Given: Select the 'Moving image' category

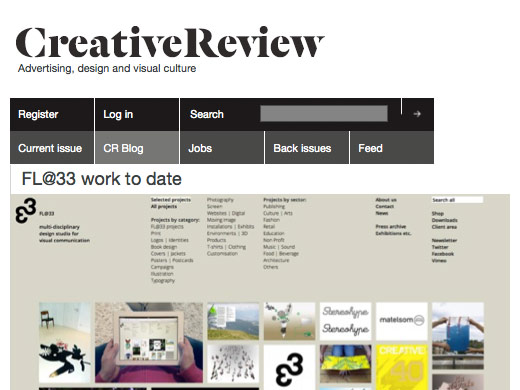Looking at the screenshot, I should [x=221, y=220].
